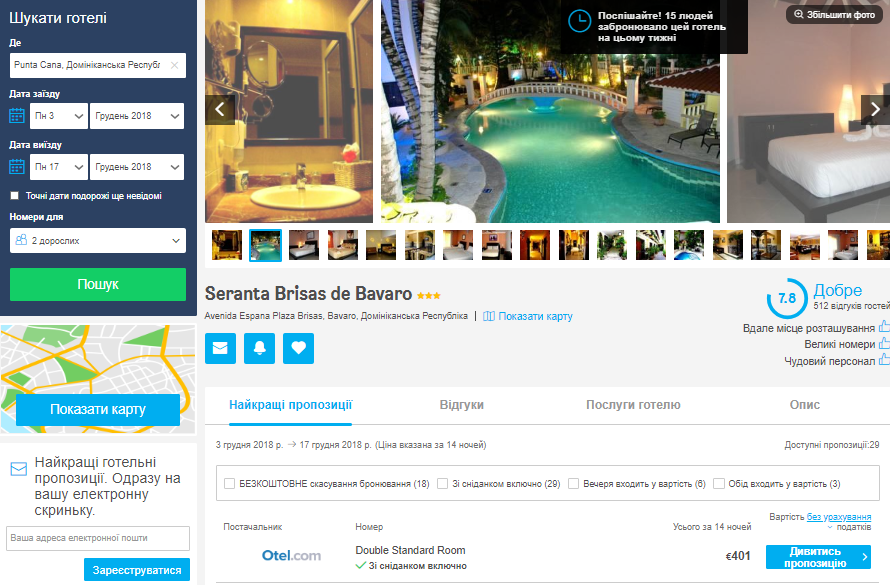Open the Послуги готелю tab
Image resolution: width=890 pixels, height=585 pixels.
(633, 405)
